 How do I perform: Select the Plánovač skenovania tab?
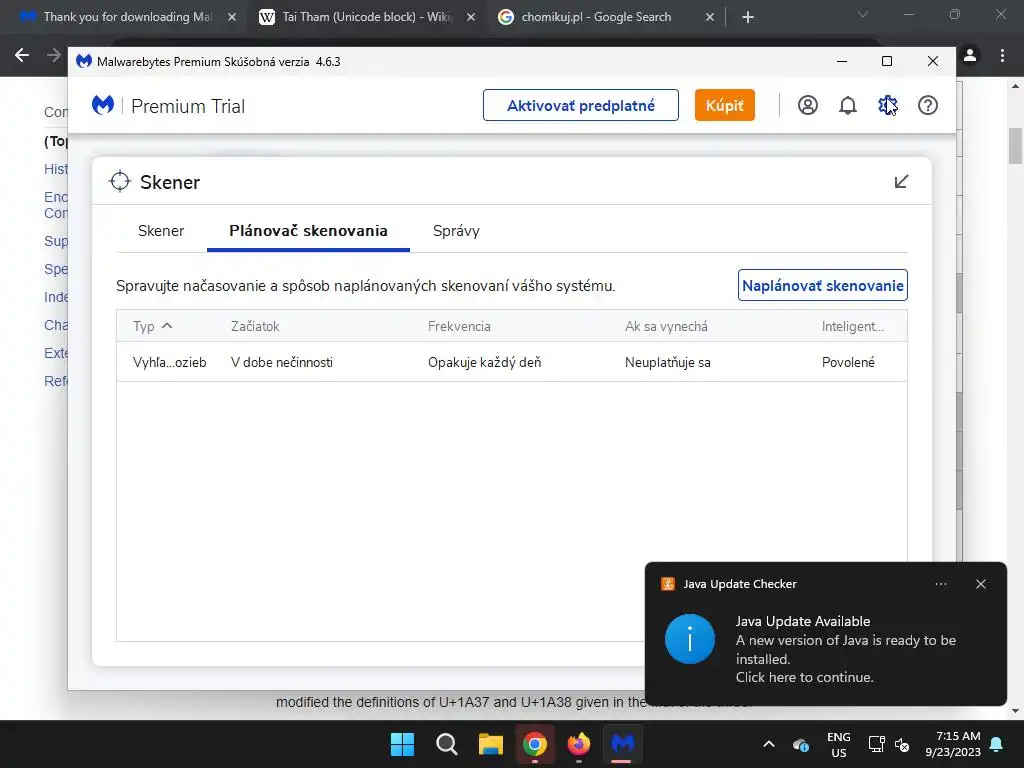pos(308,231)
